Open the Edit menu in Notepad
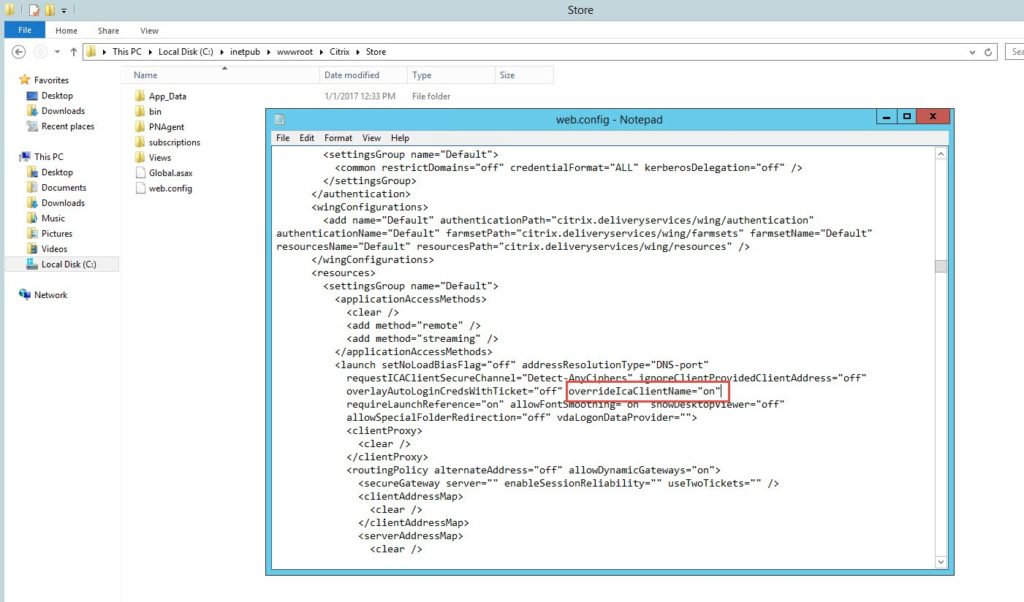Image resolution: width=1024 pixels, height=602 pixels. [307, 138]
